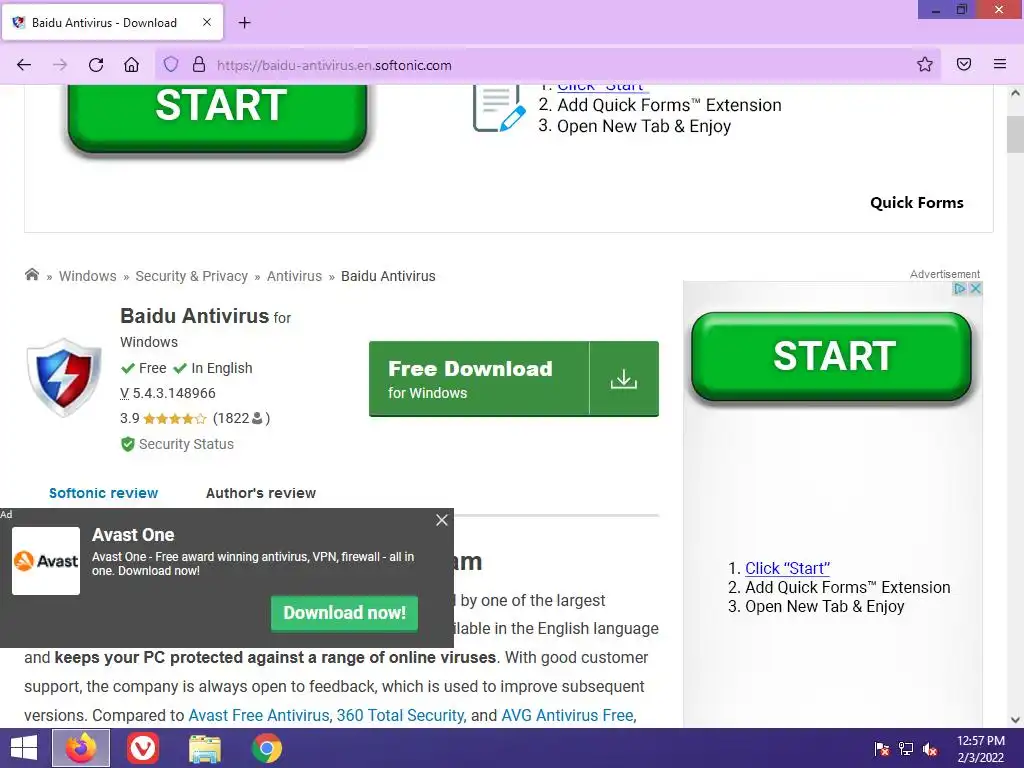Image resolution: width=1024 pixels, height=768 pixels.
Task: Open the 360 Total Security link
Action: (x=400, y=716)
